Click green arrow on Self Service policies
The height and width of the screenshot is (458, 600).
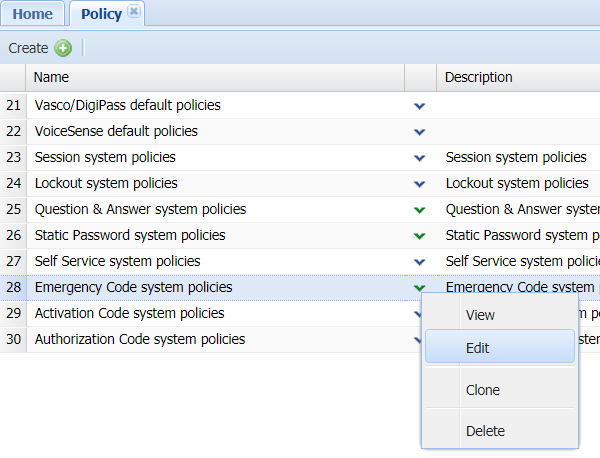(420, 261)
